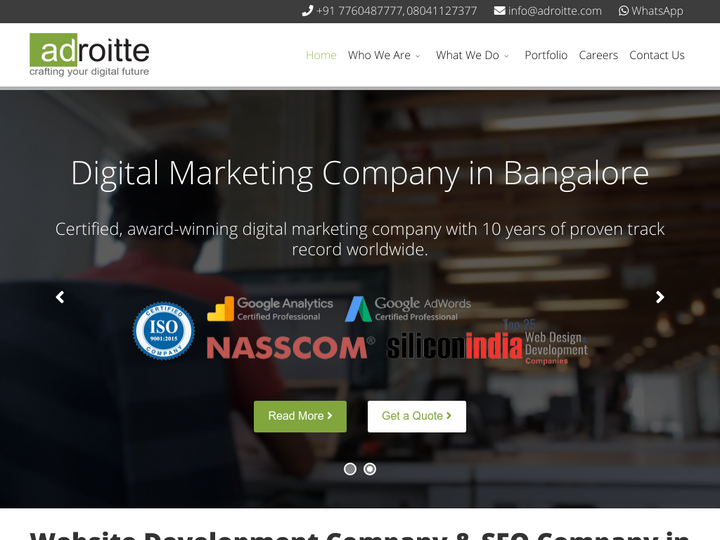Click the ISO certified company badge

pos(163,331)
